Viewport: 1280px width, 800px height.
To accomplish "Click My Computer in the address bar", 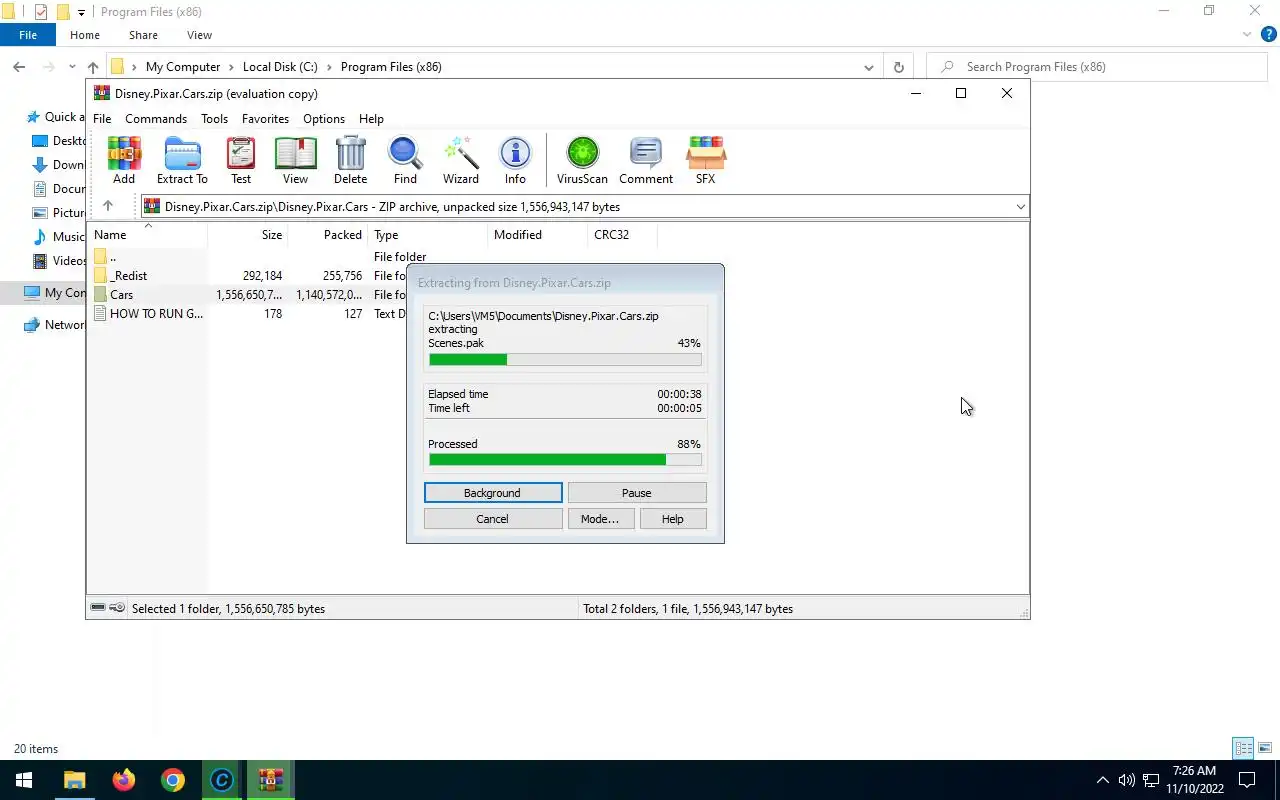I will (x=183, y=67).
